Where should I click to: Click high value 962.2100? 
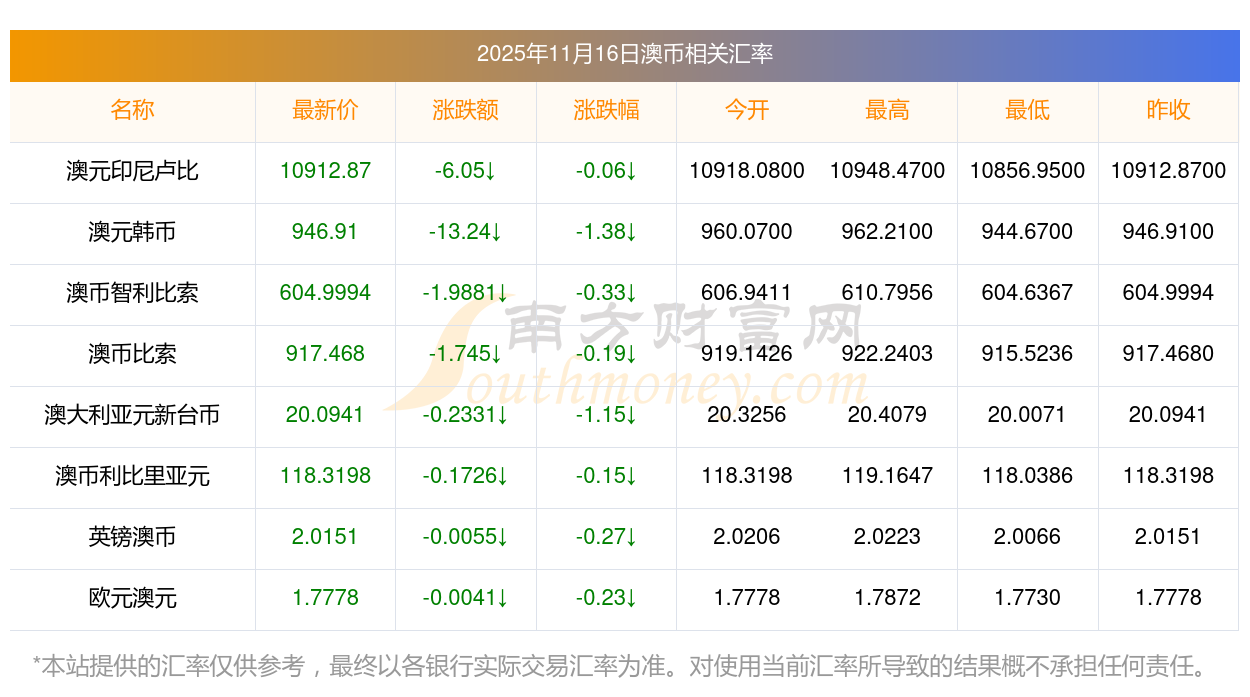887,232
